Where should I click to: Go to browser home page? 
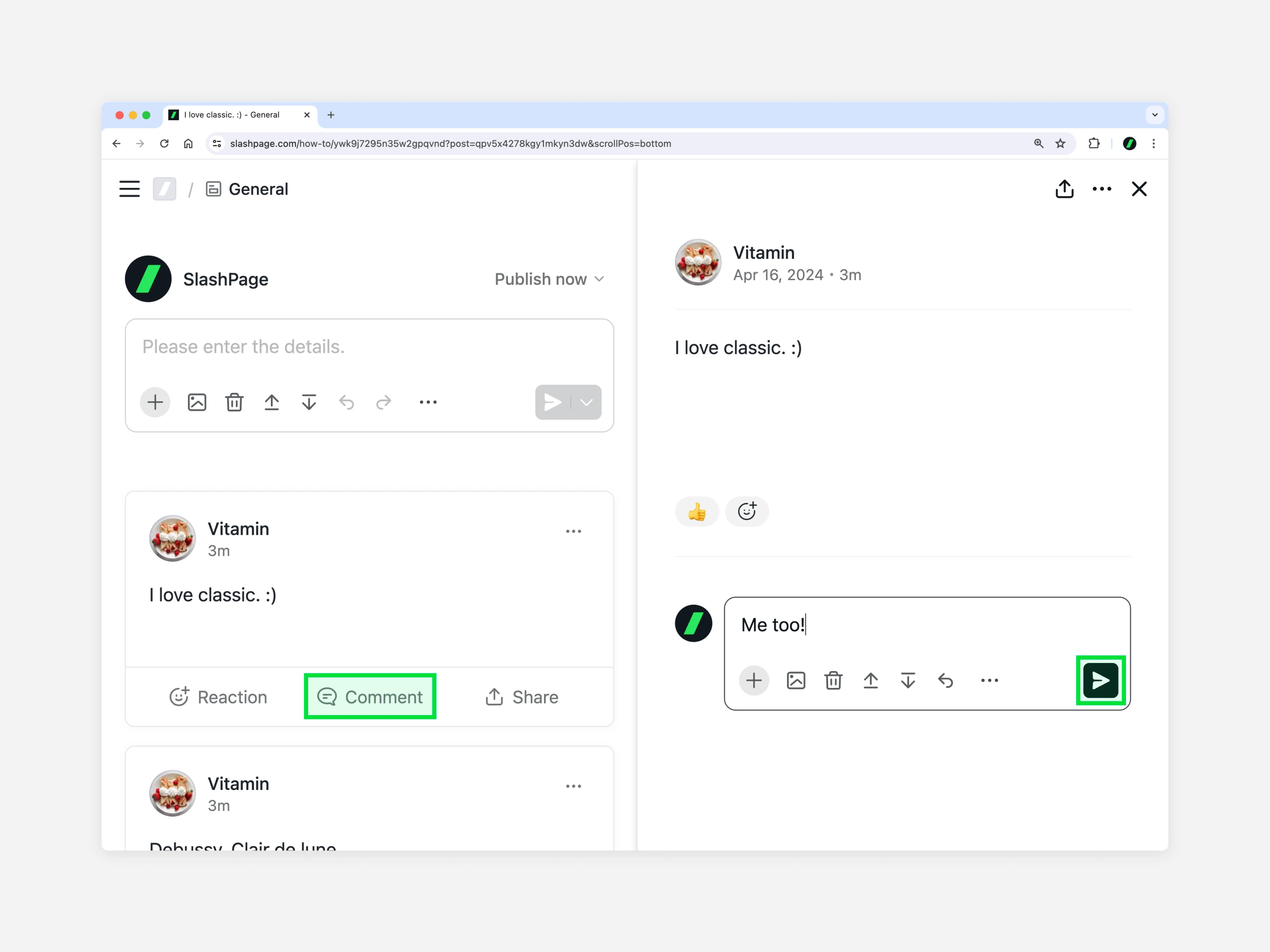point(188,143)
